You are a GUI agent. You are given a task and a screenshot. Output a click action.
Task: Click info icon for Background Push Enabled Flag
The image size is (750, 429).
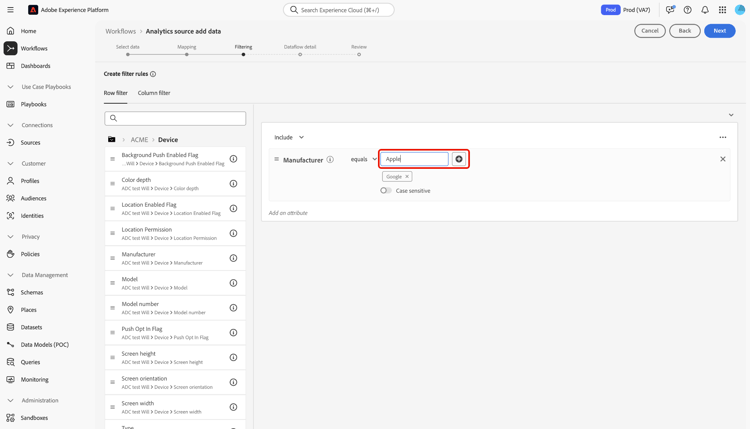[x=233, y=159]
